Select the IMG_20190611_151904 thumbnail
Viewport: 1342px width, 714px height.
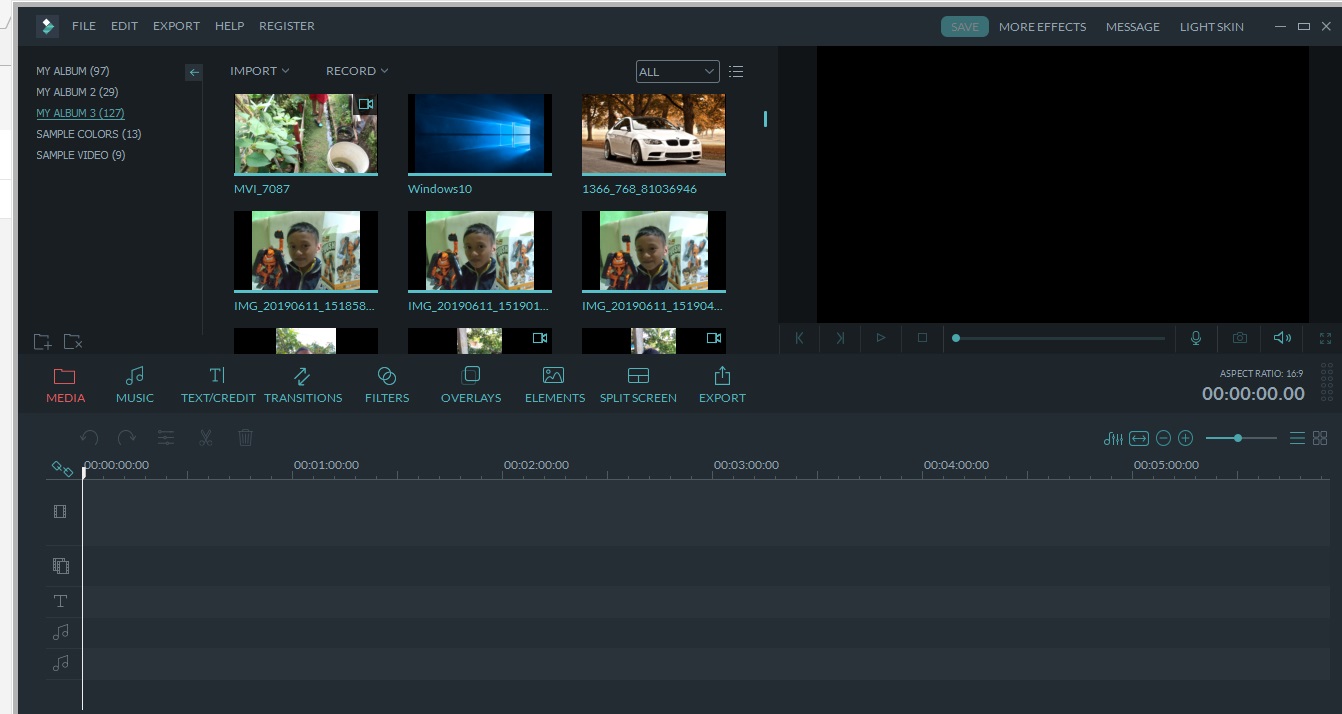pyautogui.click(x=654, y=251)
